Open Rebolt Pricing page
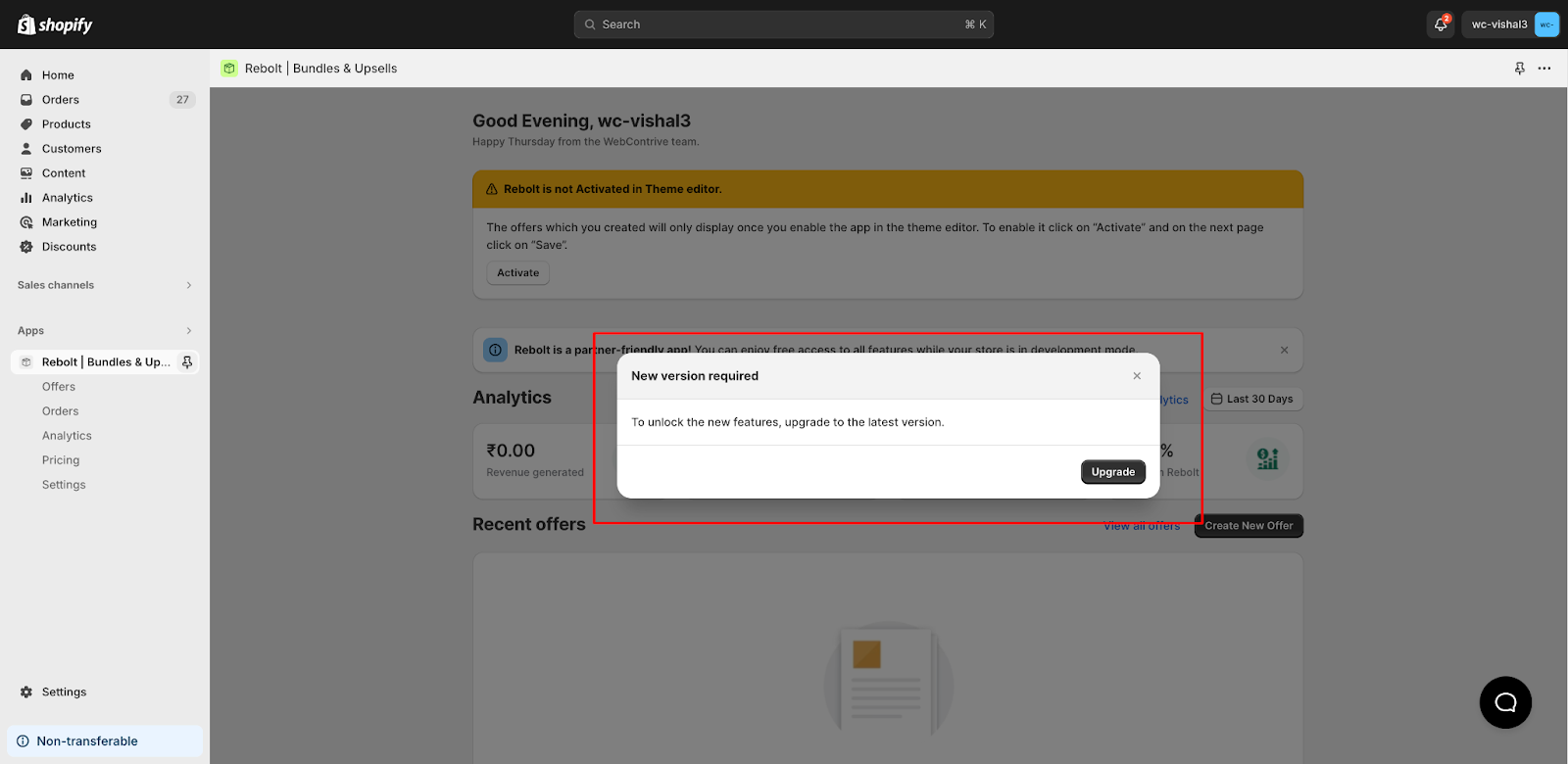The height and width of the screenshot is (764, 1568). [61, 460]
